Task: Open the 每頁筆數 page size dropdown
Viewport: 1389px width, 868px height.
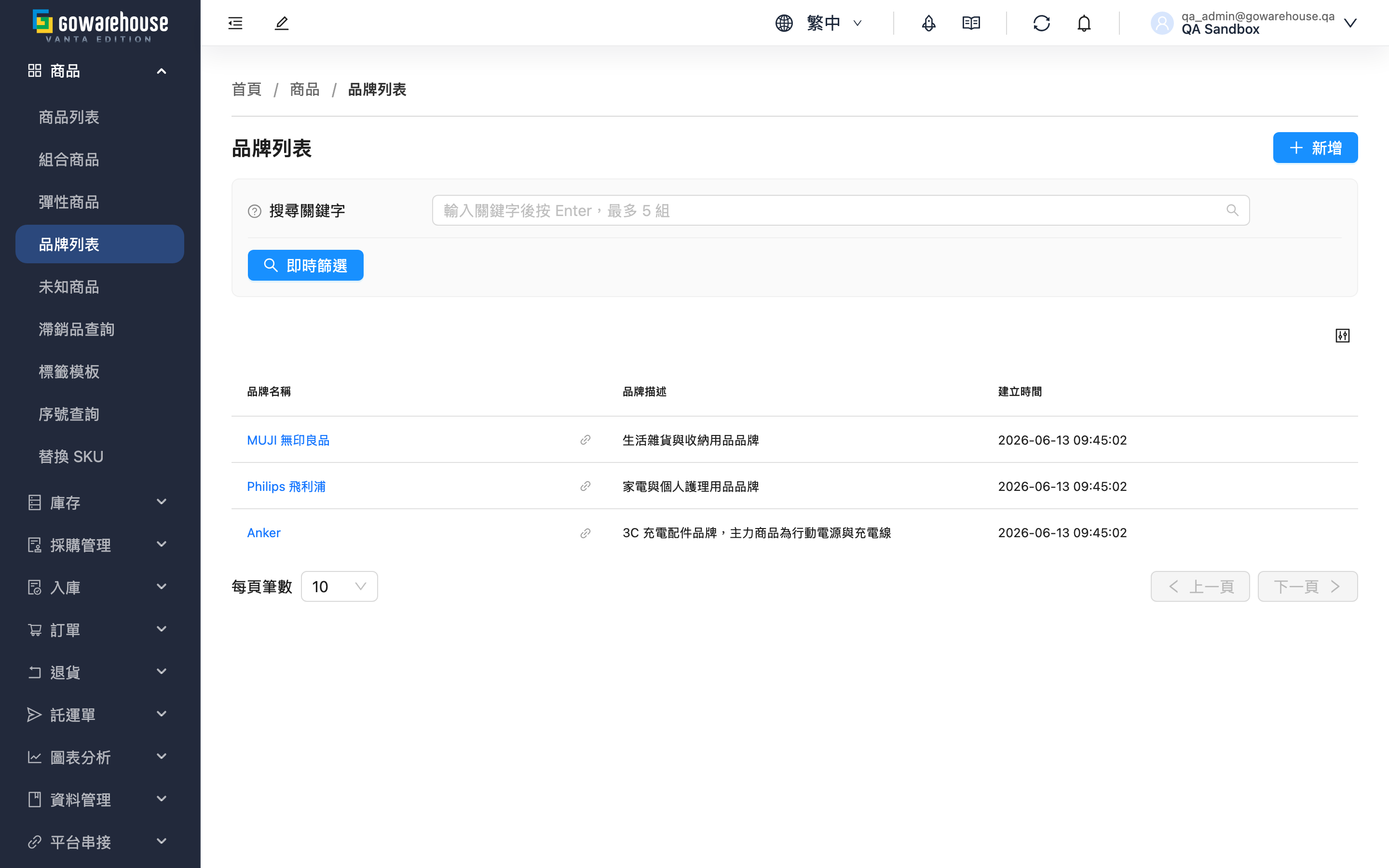Action: [x=339, y=586]
